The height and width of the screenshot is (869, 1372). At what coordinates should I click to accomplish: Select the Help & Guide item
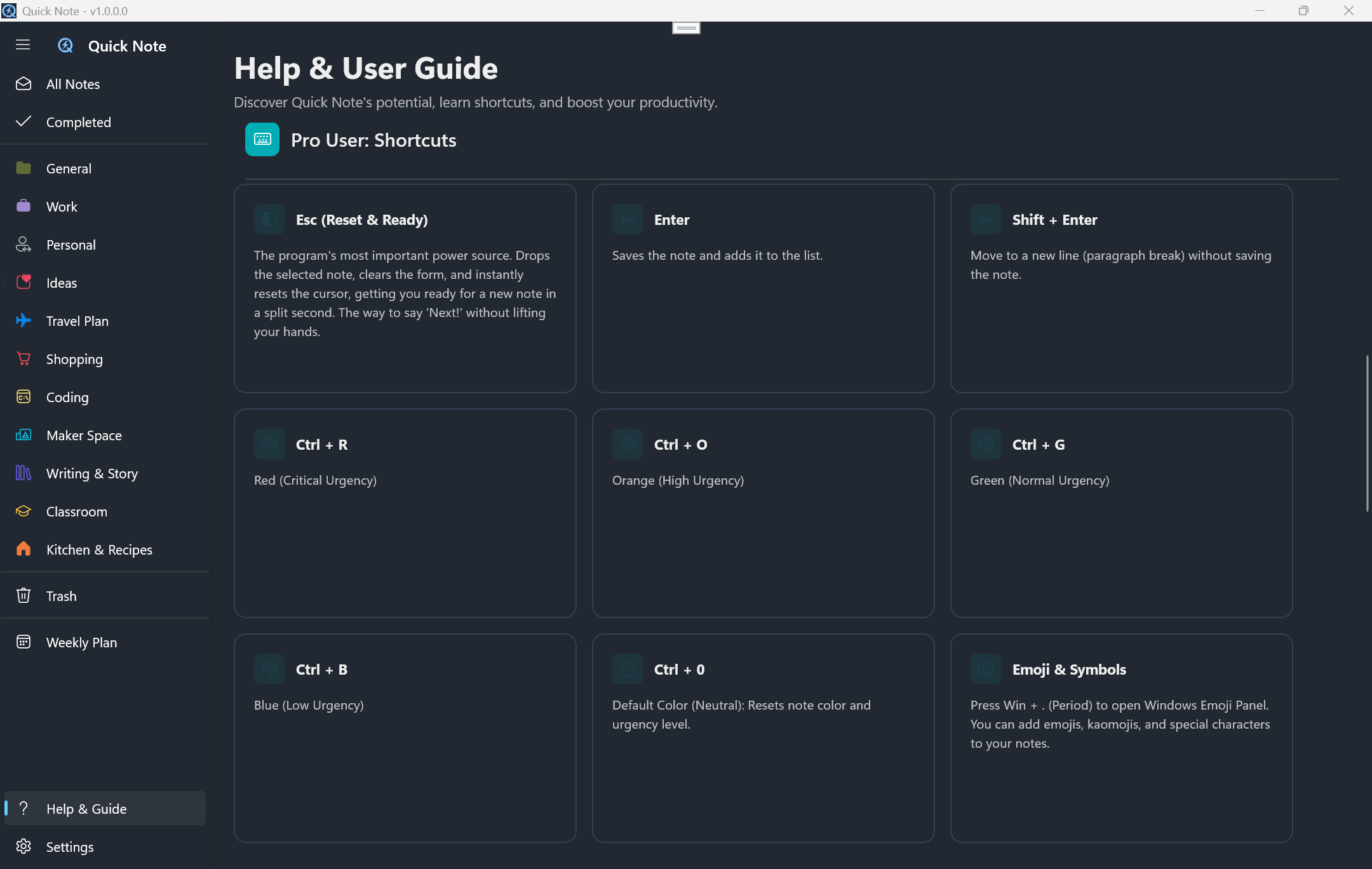point(86,808)
